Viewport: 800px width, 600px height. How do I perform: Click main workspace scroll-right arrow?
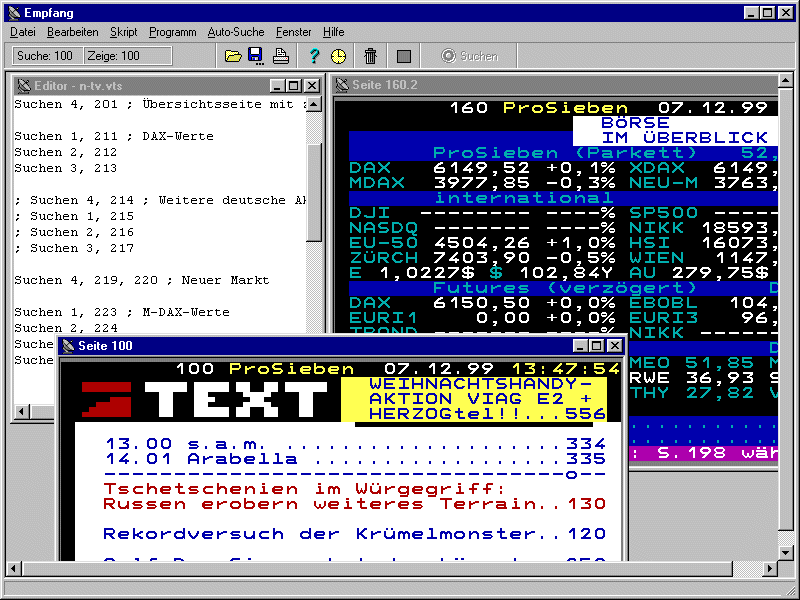771,568
